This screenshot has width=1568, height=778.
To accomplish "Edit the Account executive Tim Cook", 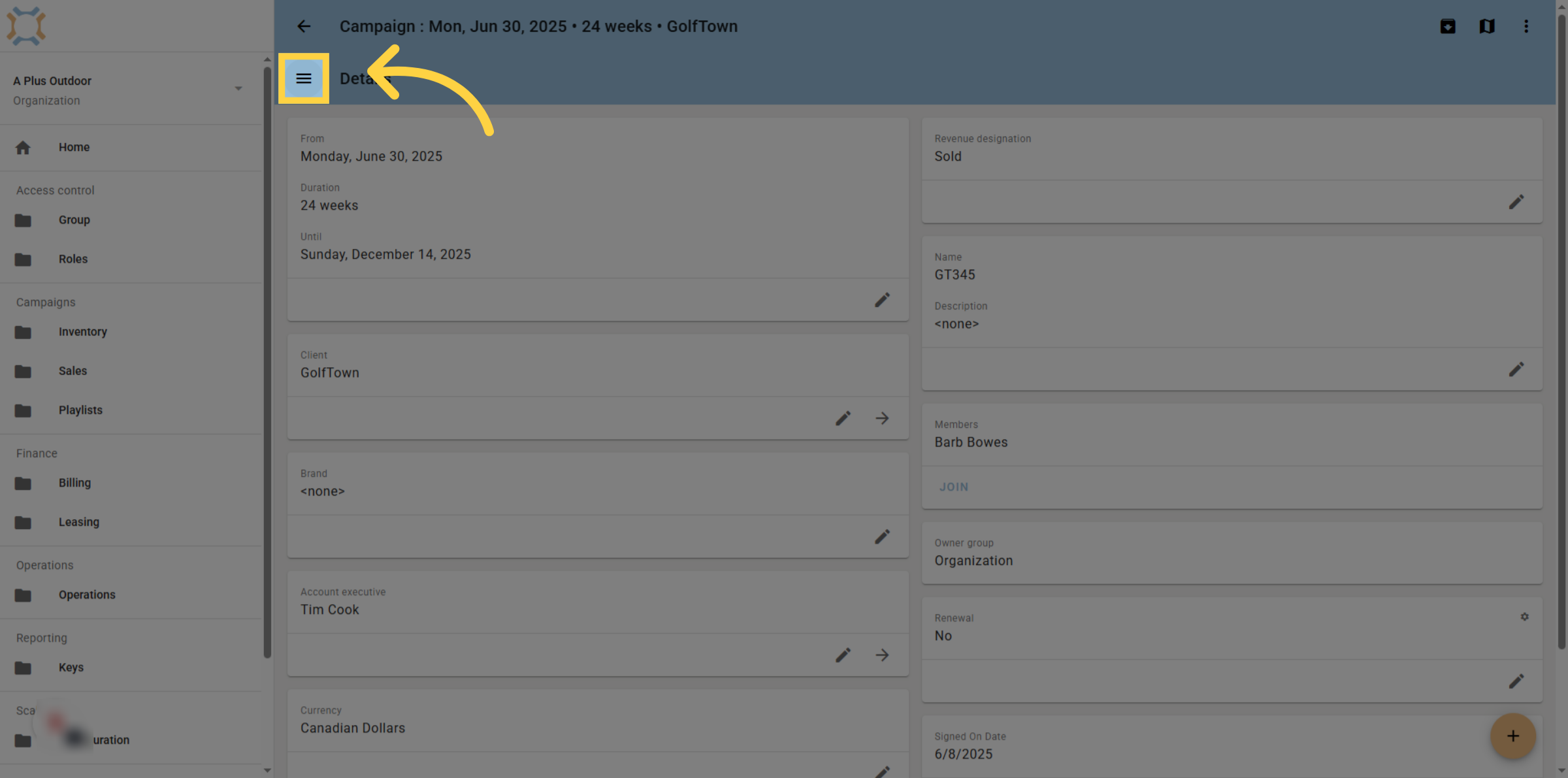I will [x=843, y=655].
